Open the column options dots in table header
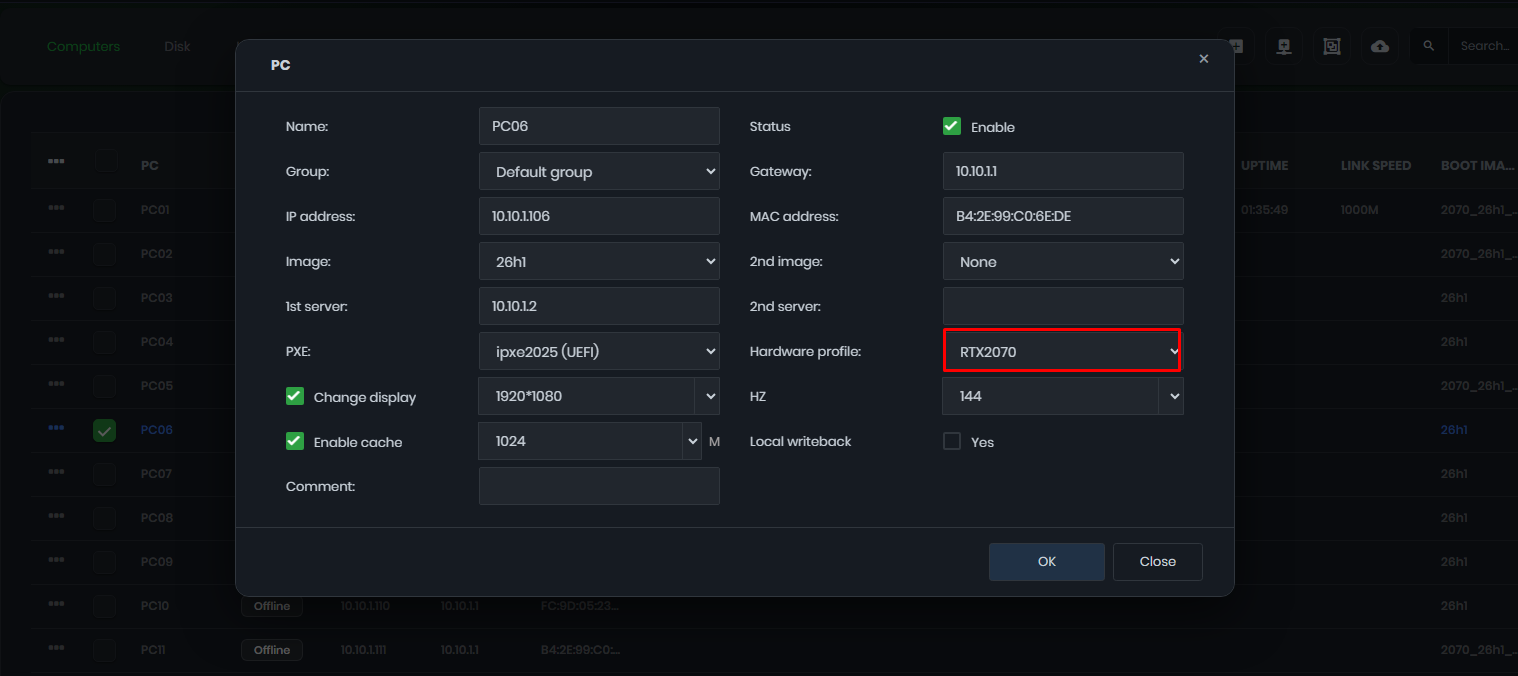Screen dimensions: 1518x676 tap(56, 161)
